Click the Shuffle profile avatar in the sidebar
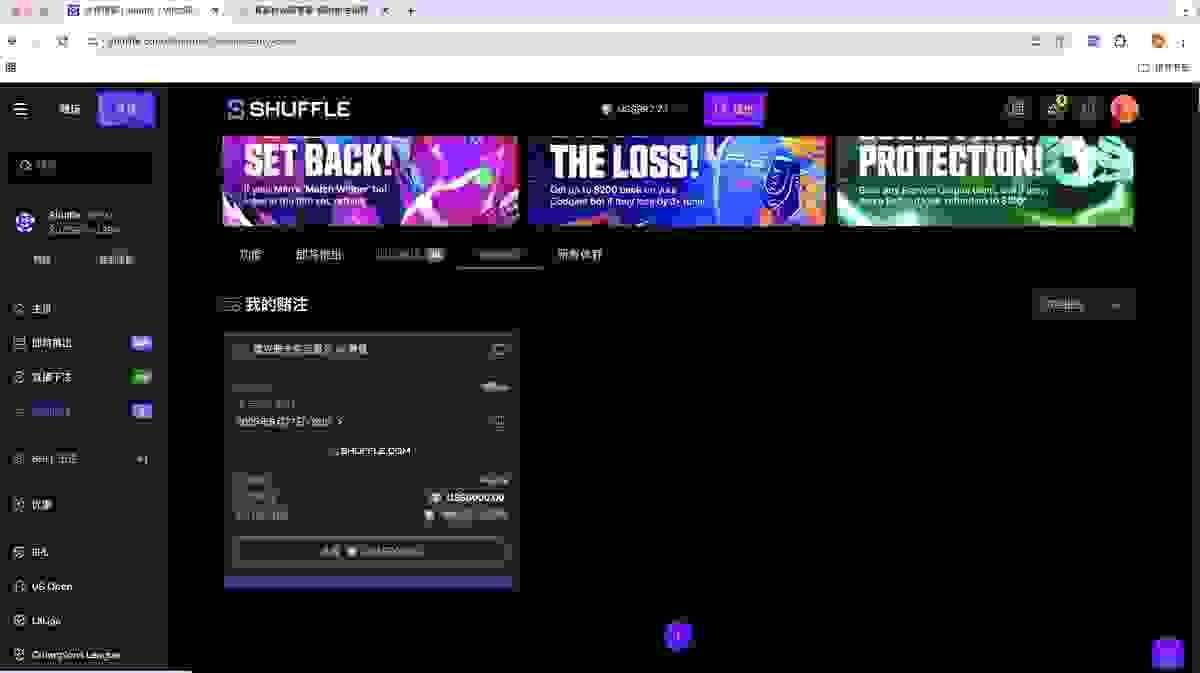The width and height of the screenshot is (1200, 673). pos(25,222)
